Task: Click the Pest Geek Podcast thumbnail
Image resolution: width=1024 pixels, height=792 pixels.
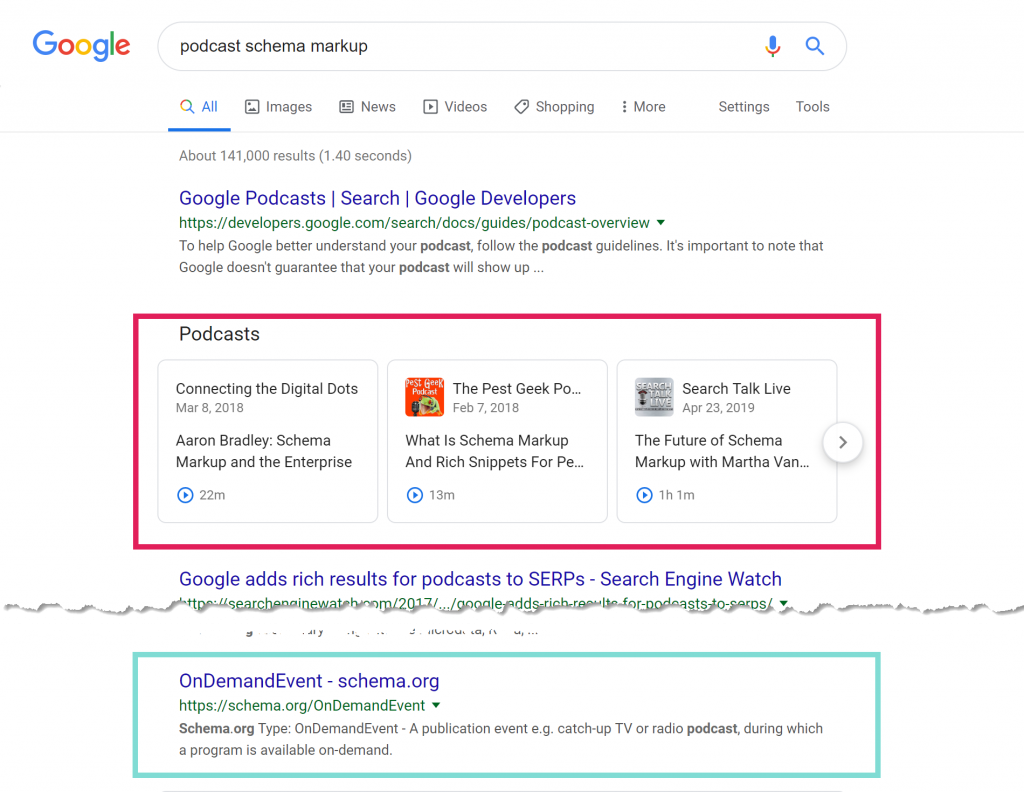Action: coord(424,397)
